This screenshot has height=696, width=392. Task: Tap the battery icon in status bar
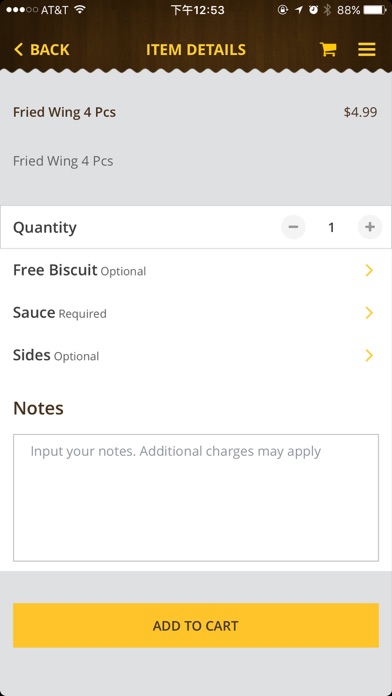[375, 10]
